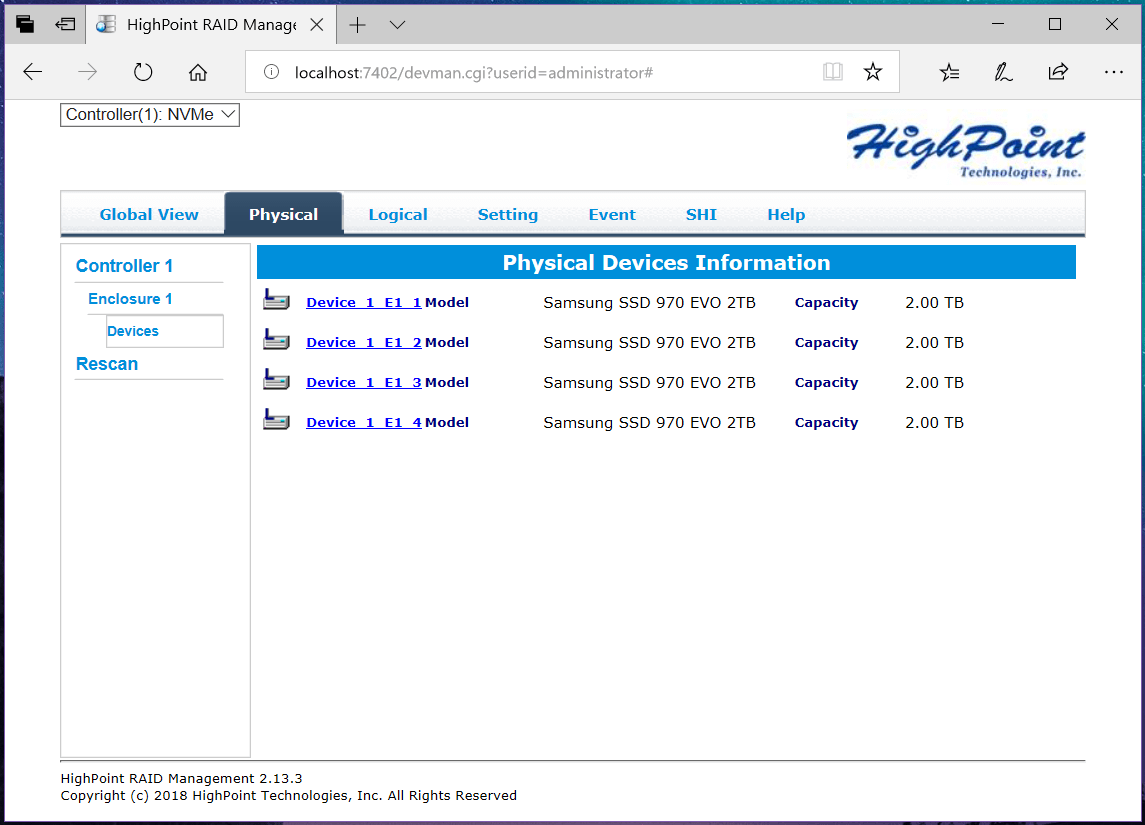Click the browser address bar URL
Image resolution: width=1145 pixels, height=825 pixels.
(x=474, y=72)
